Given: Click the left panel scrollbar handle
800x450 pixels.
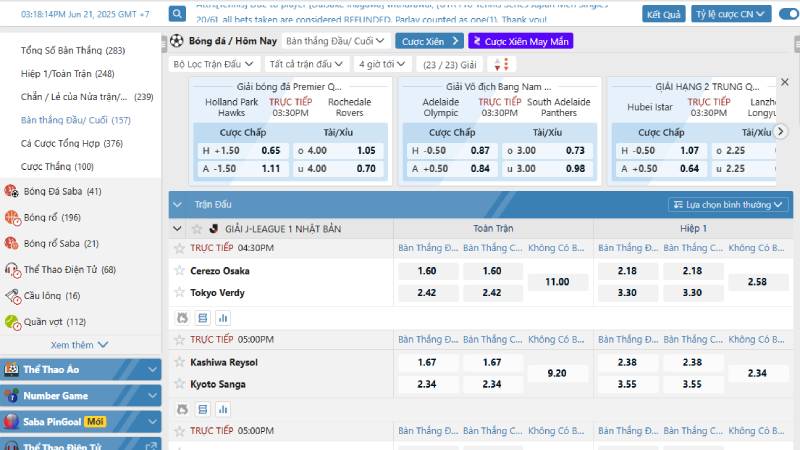Looking at the screenshot, I should click(x=164, y=44).
